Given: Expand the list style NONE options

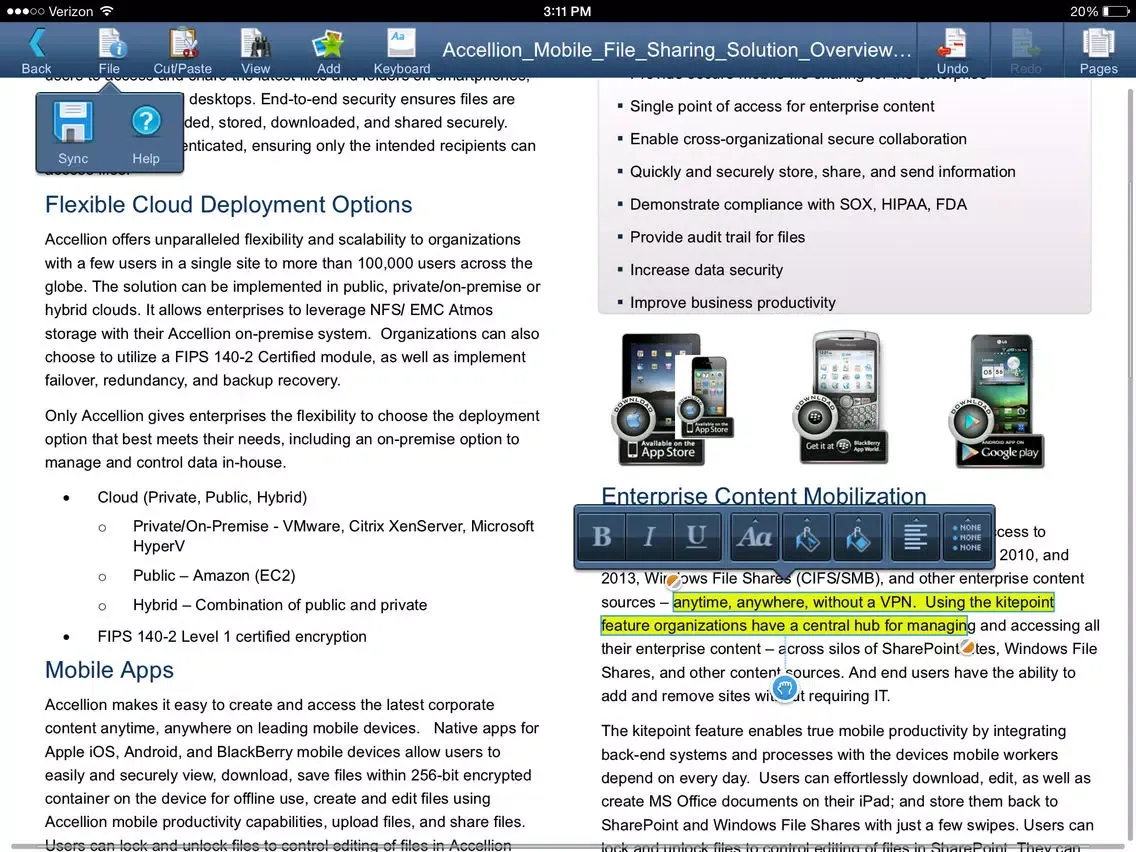Looking at the screenshot, I should click(x=966, y=537).
